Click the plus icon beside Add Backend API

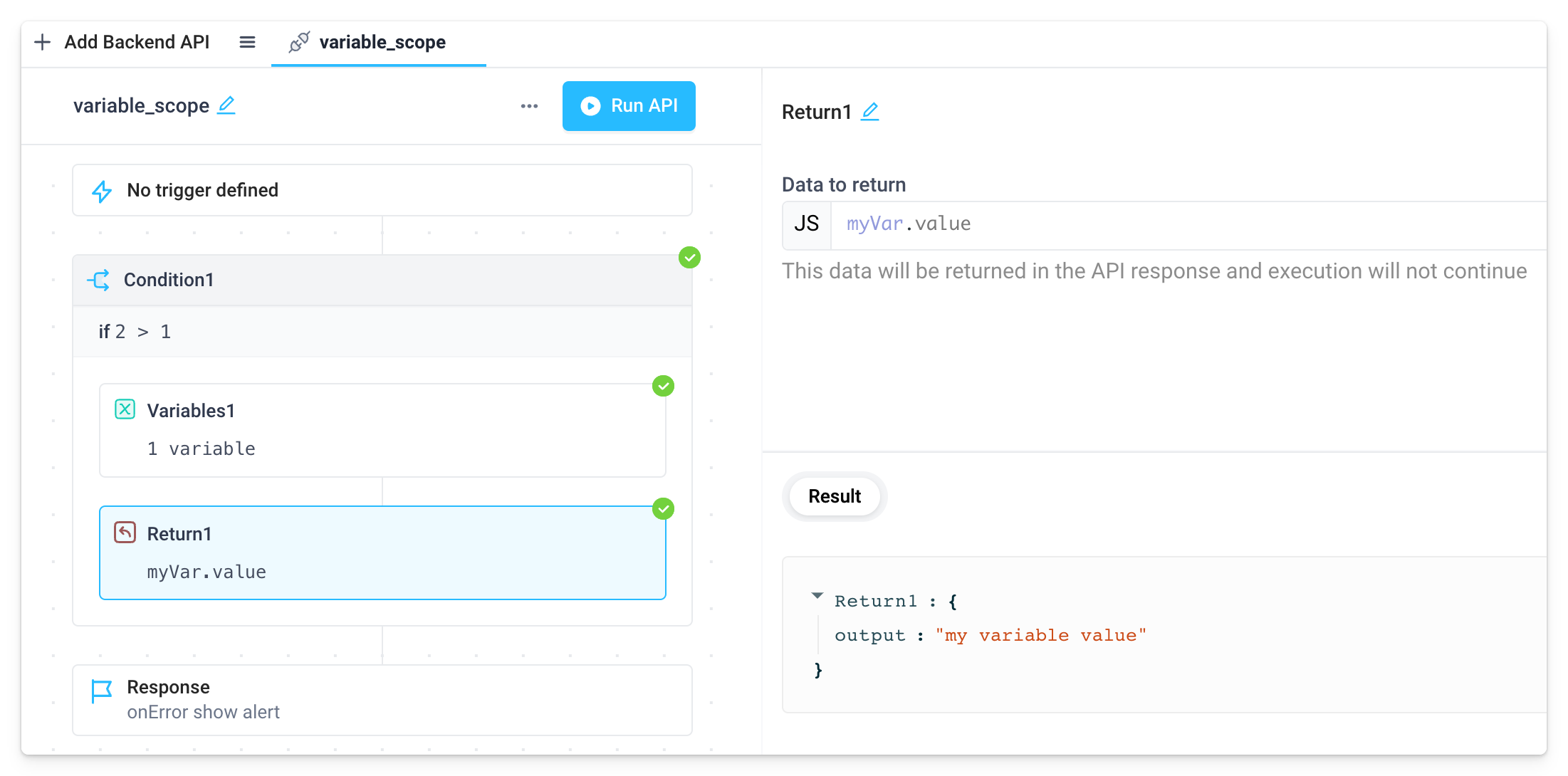click(x=43, y=42)
